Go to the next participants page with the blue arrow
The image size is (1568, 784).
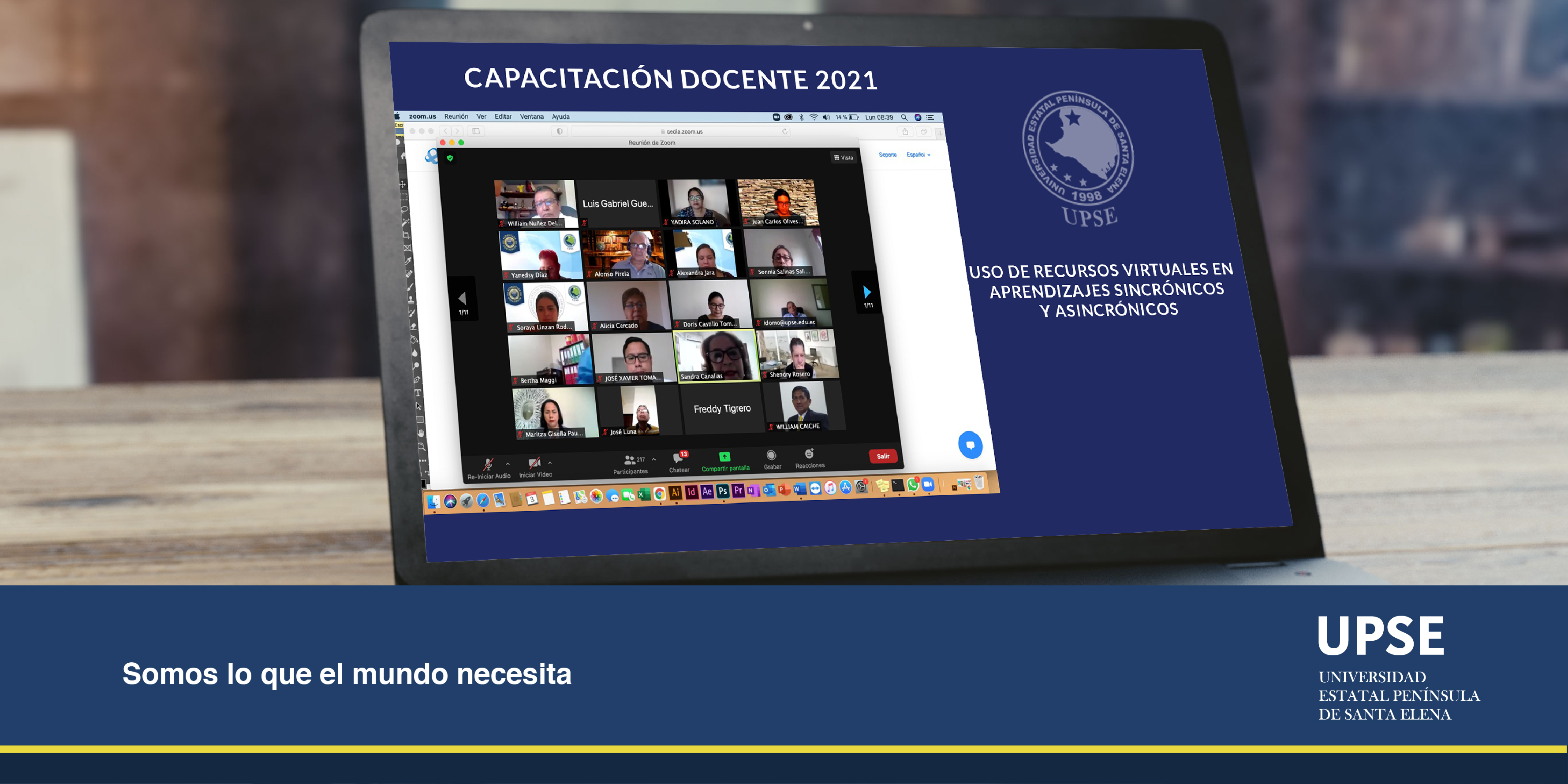pyautogui.click(x=867, y=293)
